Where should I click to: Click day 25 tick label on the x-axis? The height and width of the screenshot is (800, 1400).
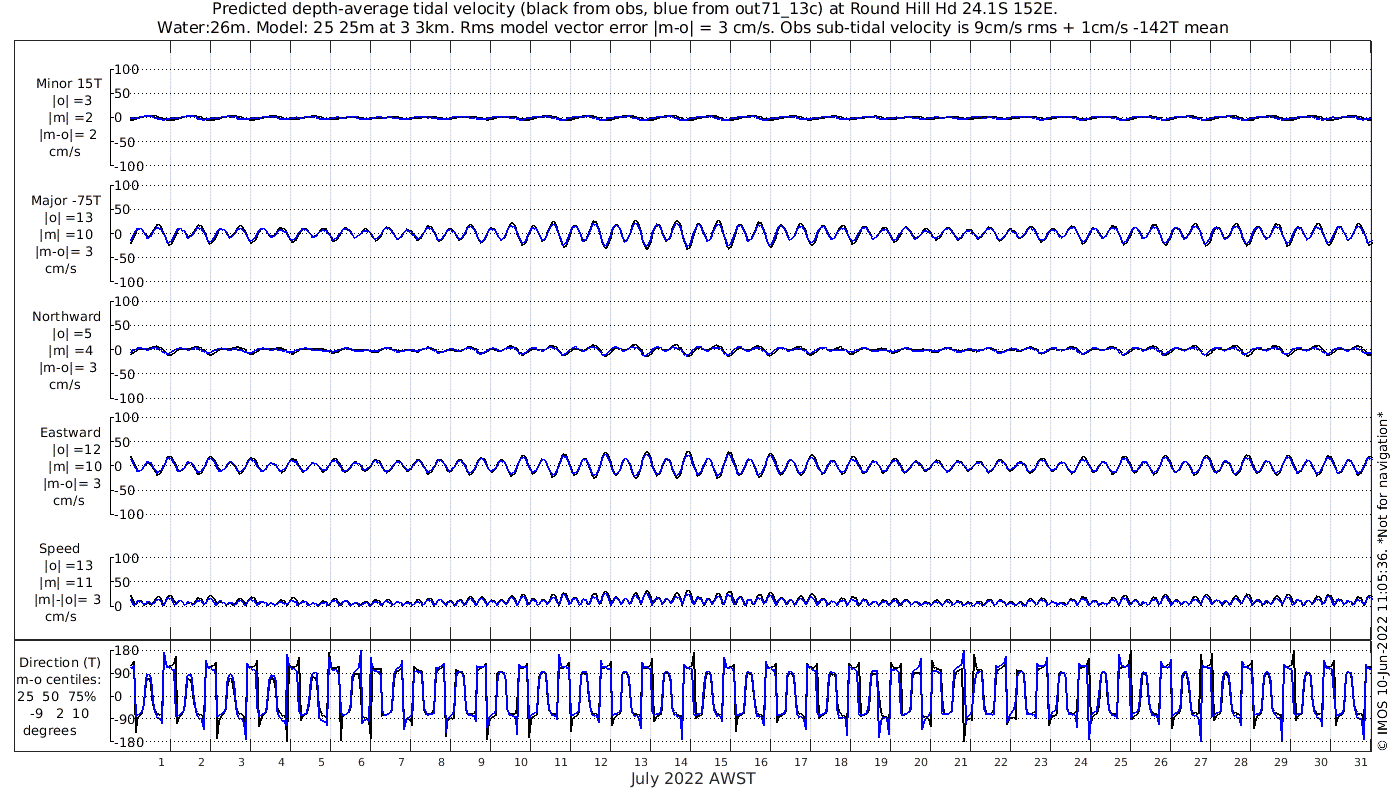(1121, 761)
